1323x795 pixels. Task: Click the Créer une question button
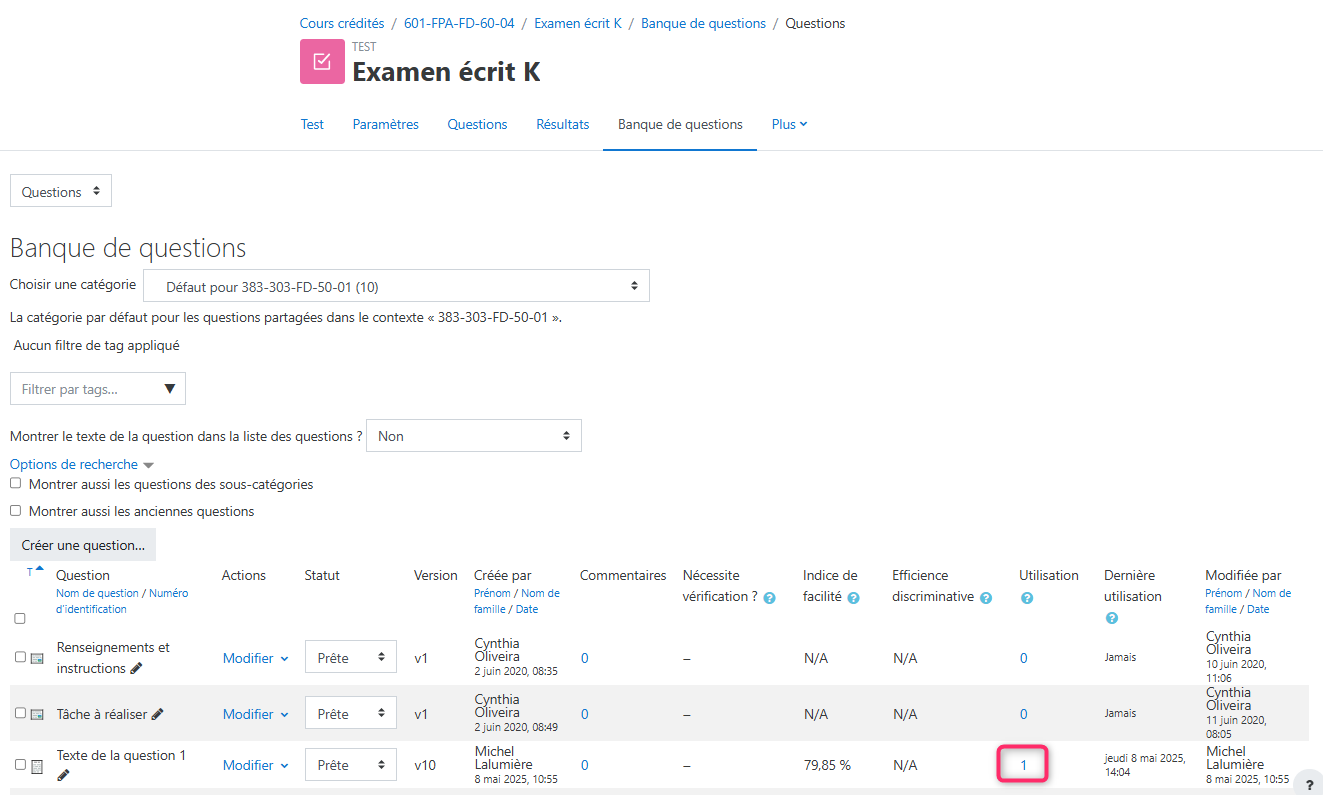pyautogui.click(x=83, y=545)
